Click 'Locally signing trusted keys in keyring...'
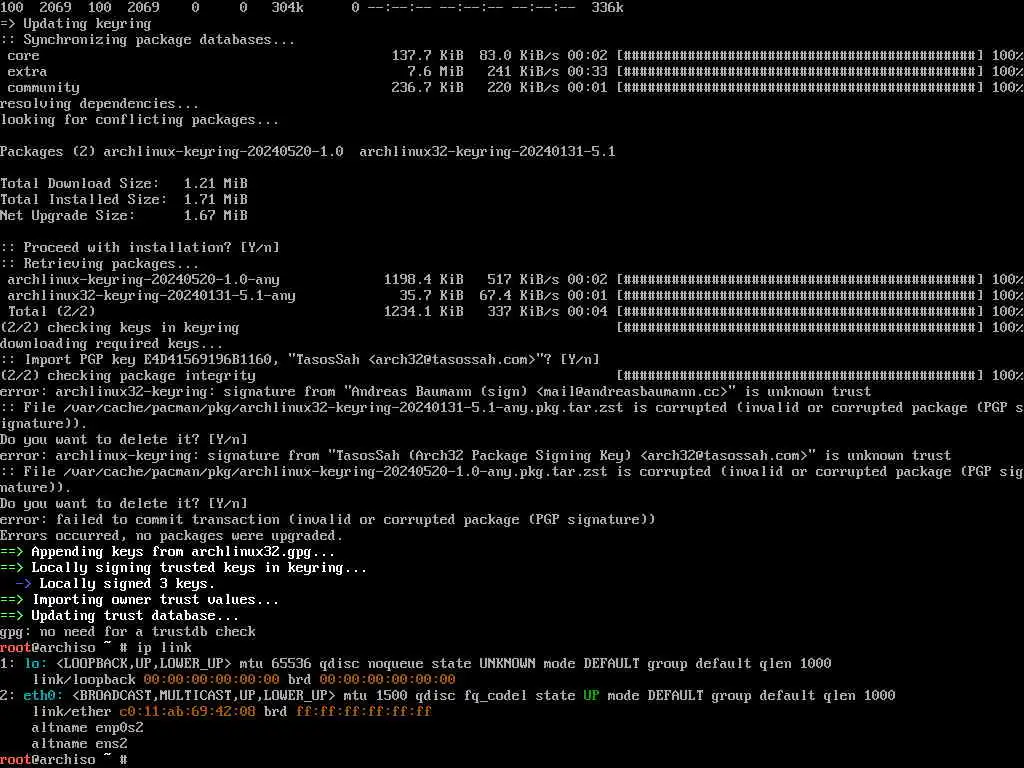The width and height of the screenshot is (1024, 768). click(x=184, y=568)
